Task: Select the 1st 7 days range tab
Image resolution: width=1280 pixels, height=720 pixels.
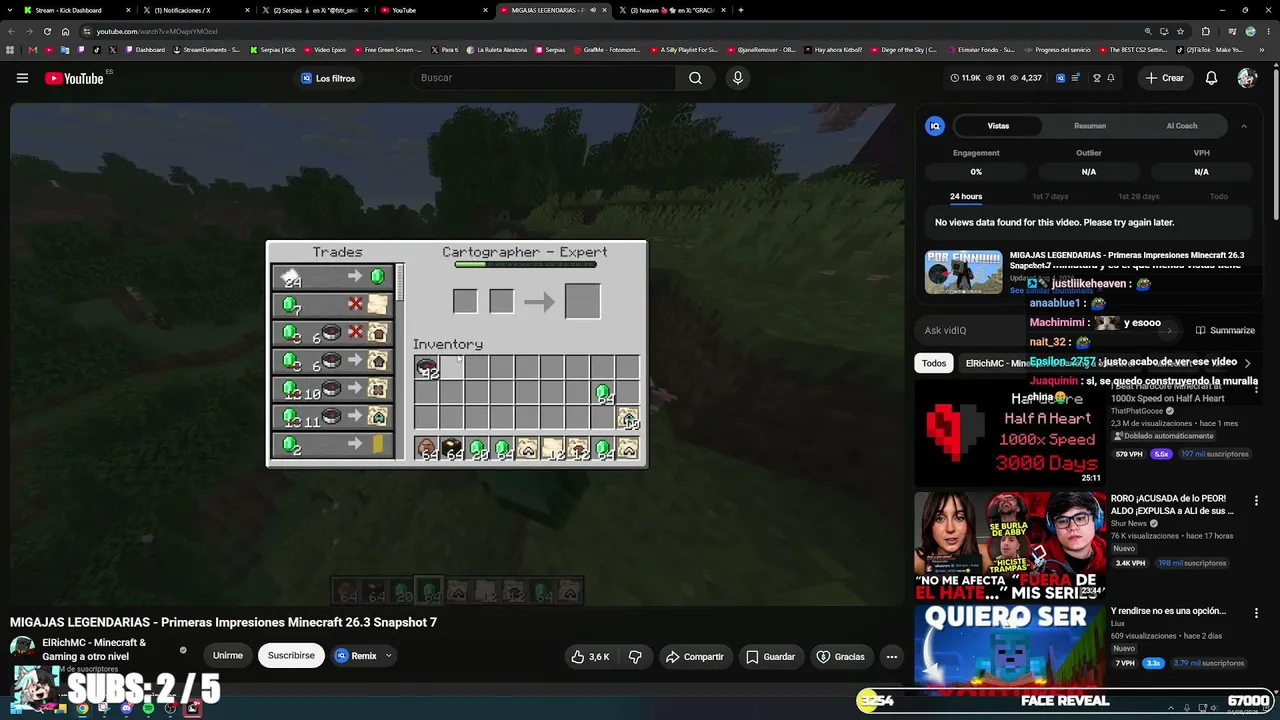Action: (x=1050, y=197)
